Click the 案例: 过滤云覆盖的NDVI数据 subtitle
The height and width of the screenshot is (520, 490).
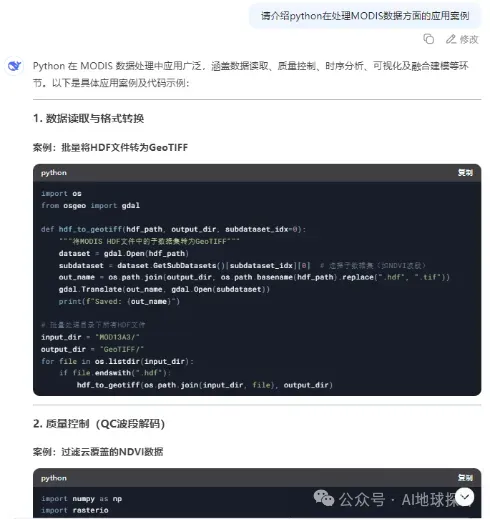98,452
